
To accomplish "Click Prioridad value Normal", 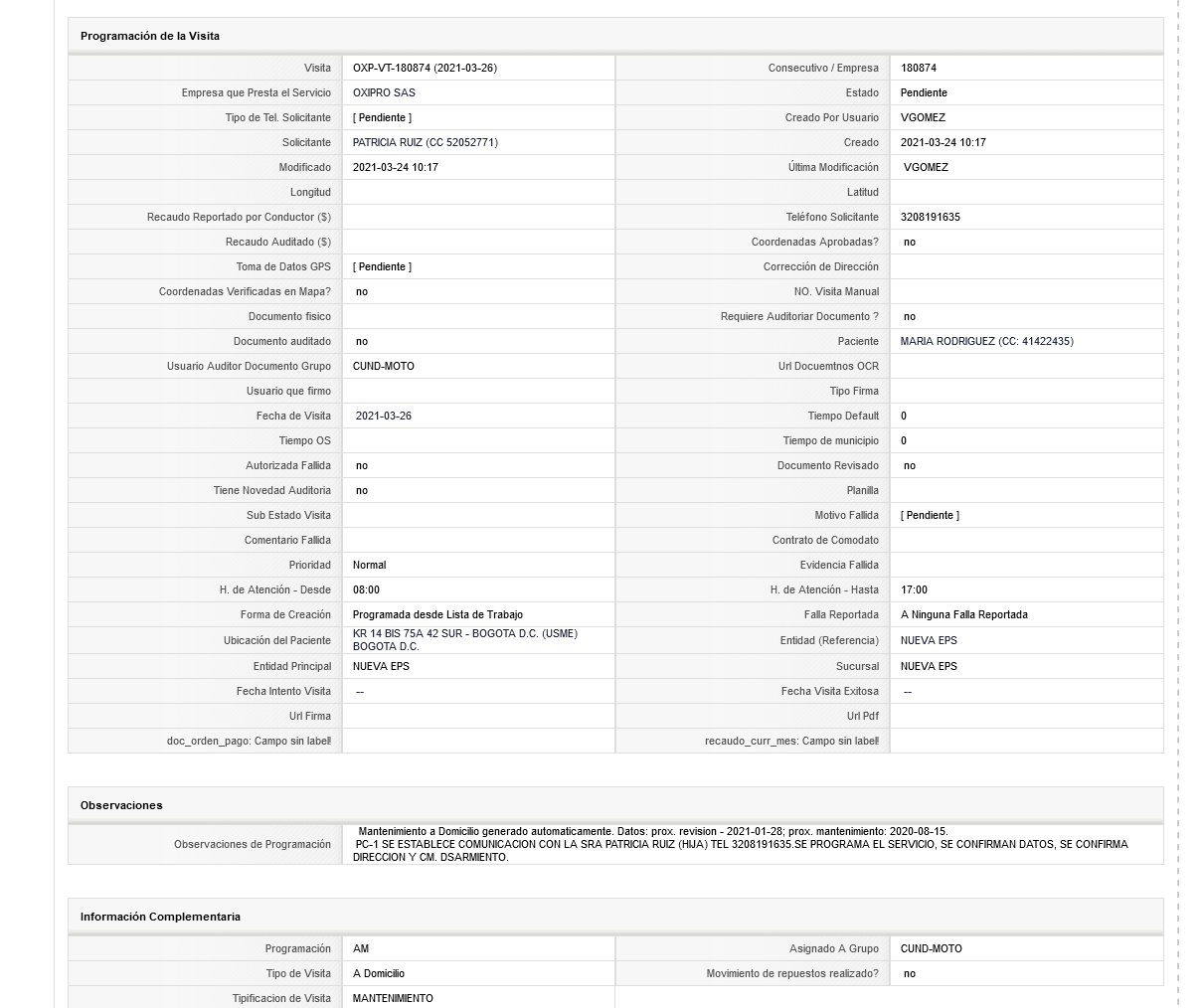I will tap(369, 565).
